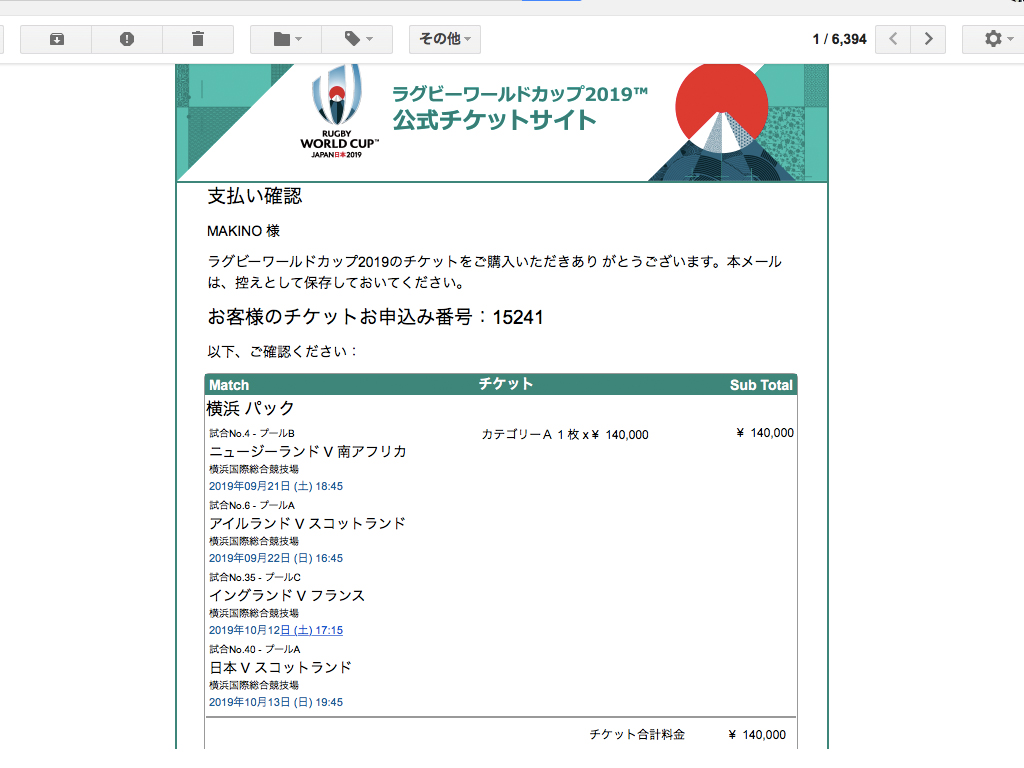Open the 2019年10月12日 (土) 17:15 date link
The height and width of the screenshot is (768, 1024).
click(276, 630)
